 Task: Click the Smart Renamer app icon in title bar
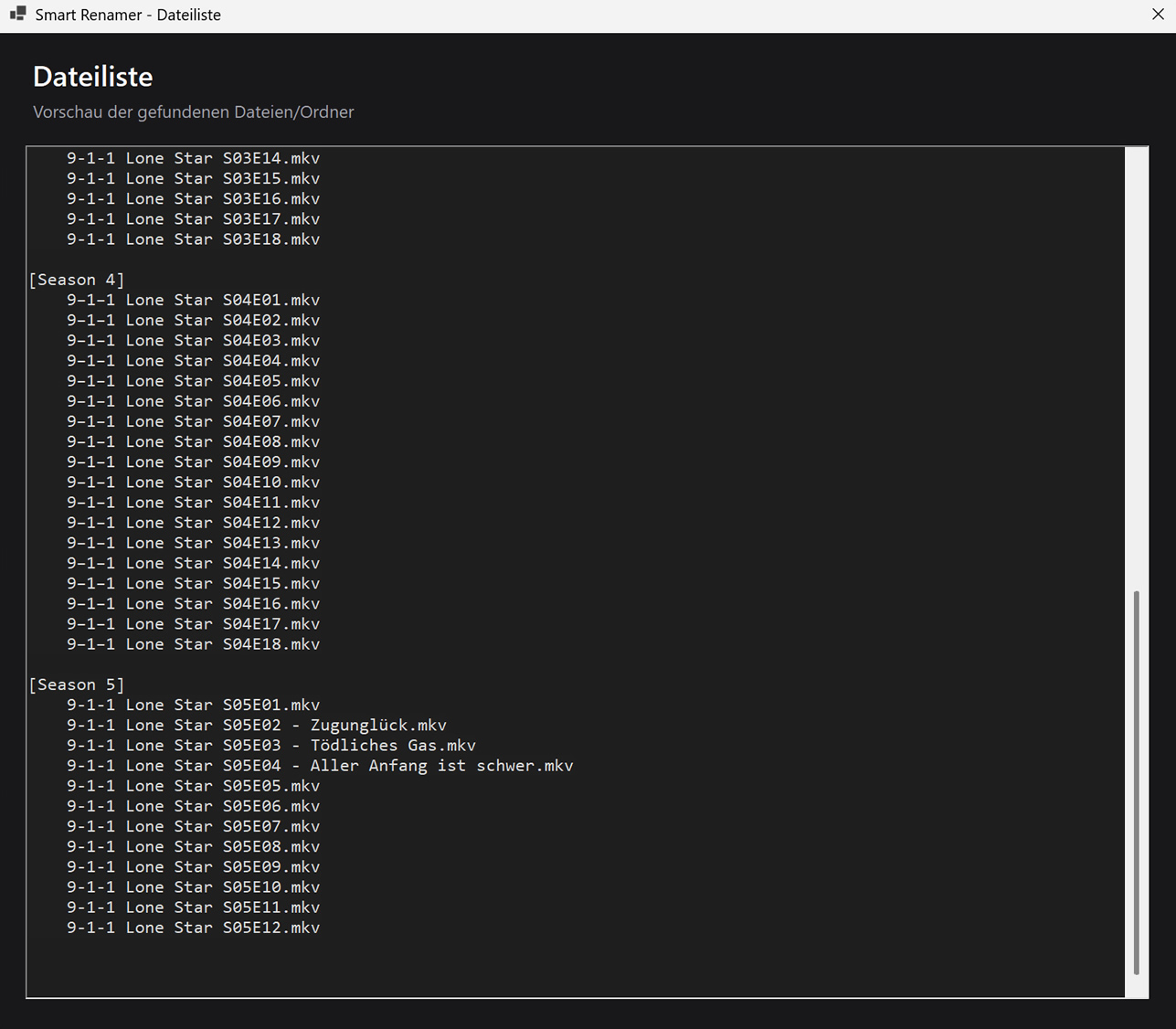coord(17,15)
